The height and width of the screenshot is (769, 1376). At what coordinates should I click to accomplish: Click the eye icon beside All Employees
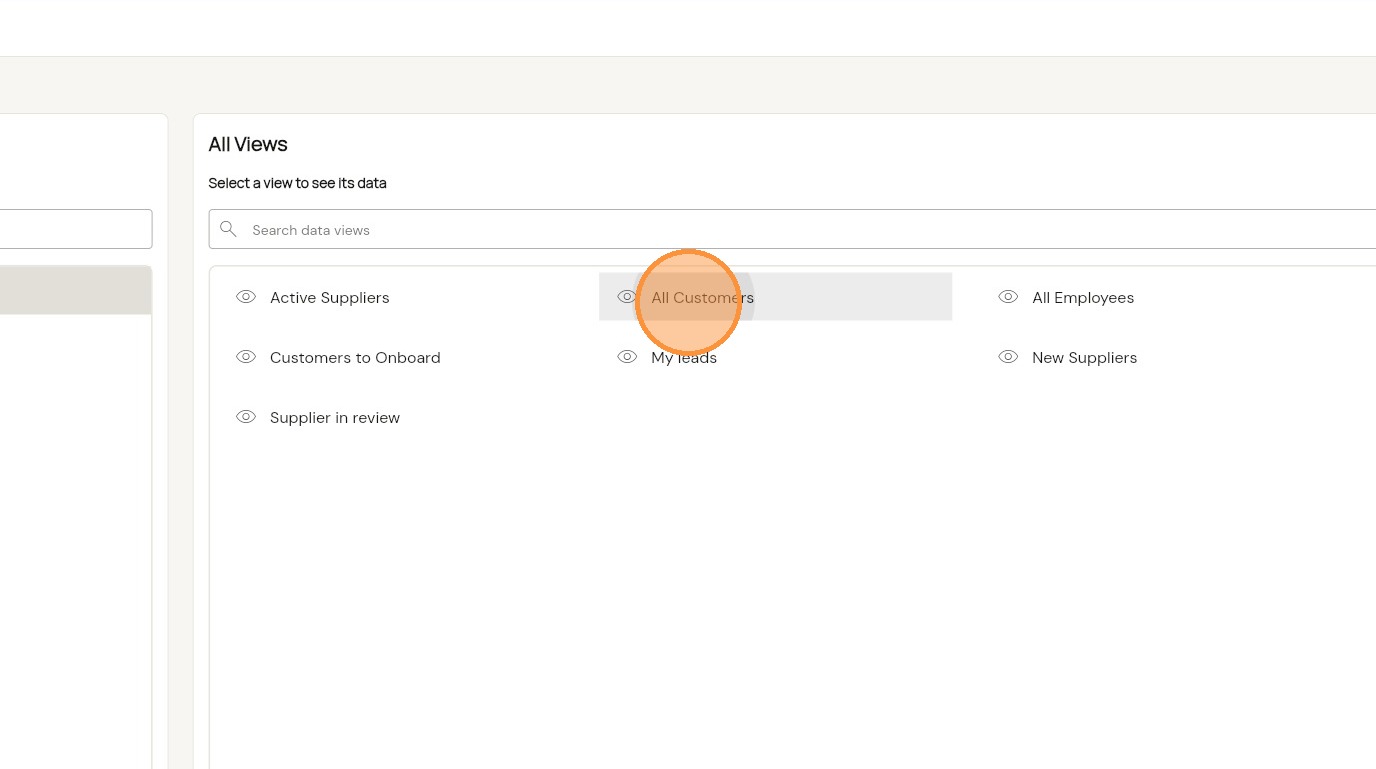click(1008, 297)
